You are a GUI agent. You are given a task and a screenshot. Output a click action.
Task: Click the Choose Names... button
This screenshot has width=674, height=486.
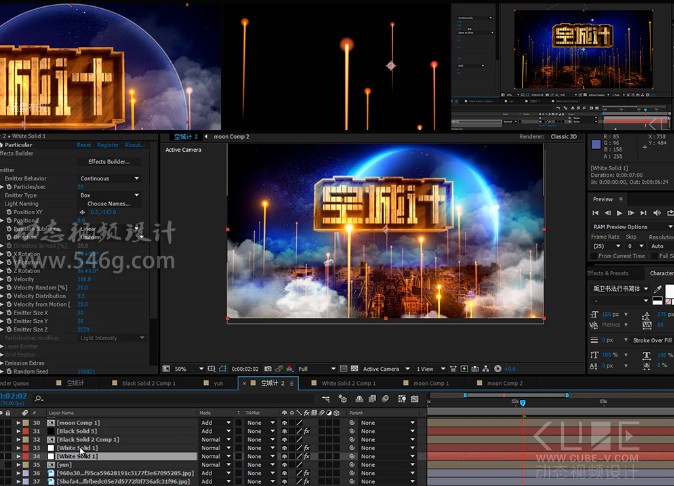click(109, 204)
